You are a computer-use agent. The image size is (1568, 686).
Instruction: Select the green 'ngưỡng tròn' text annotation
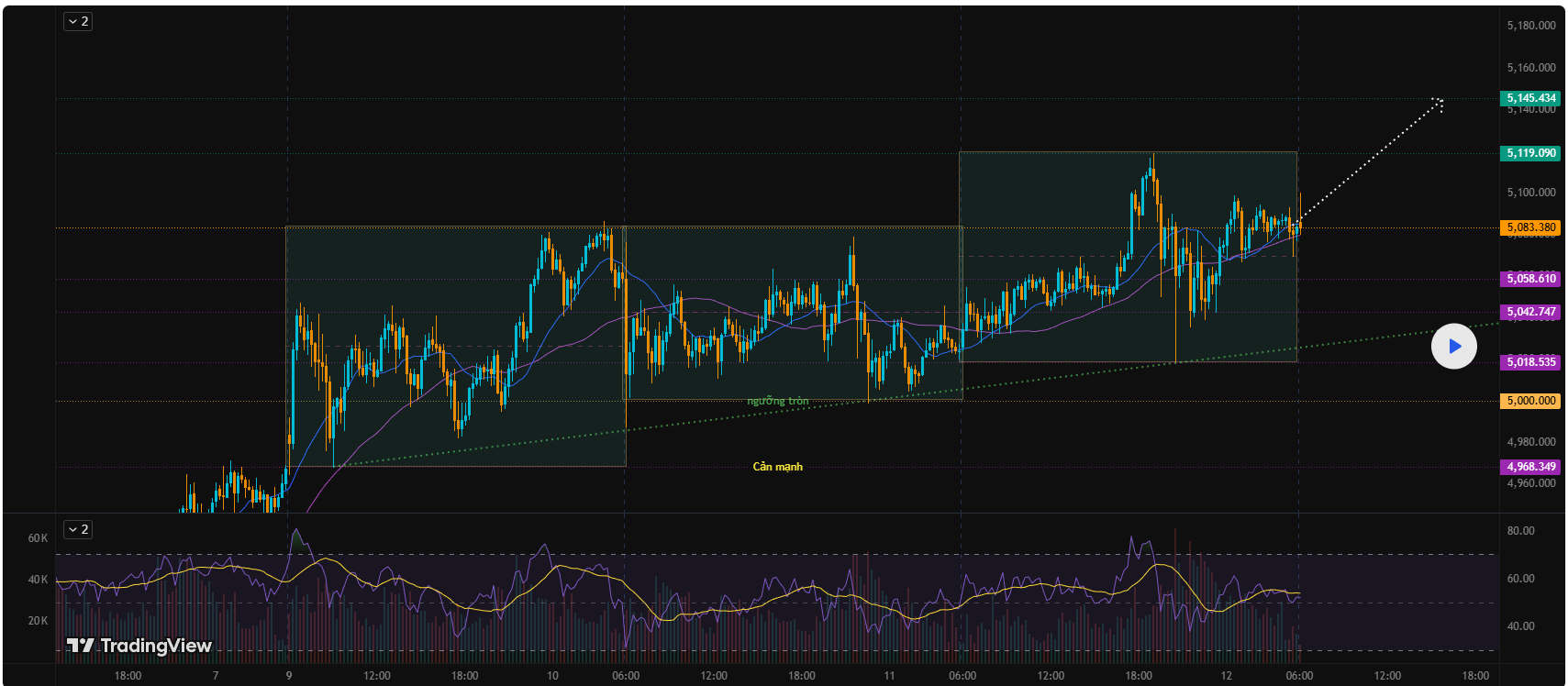tap(777, 401)
